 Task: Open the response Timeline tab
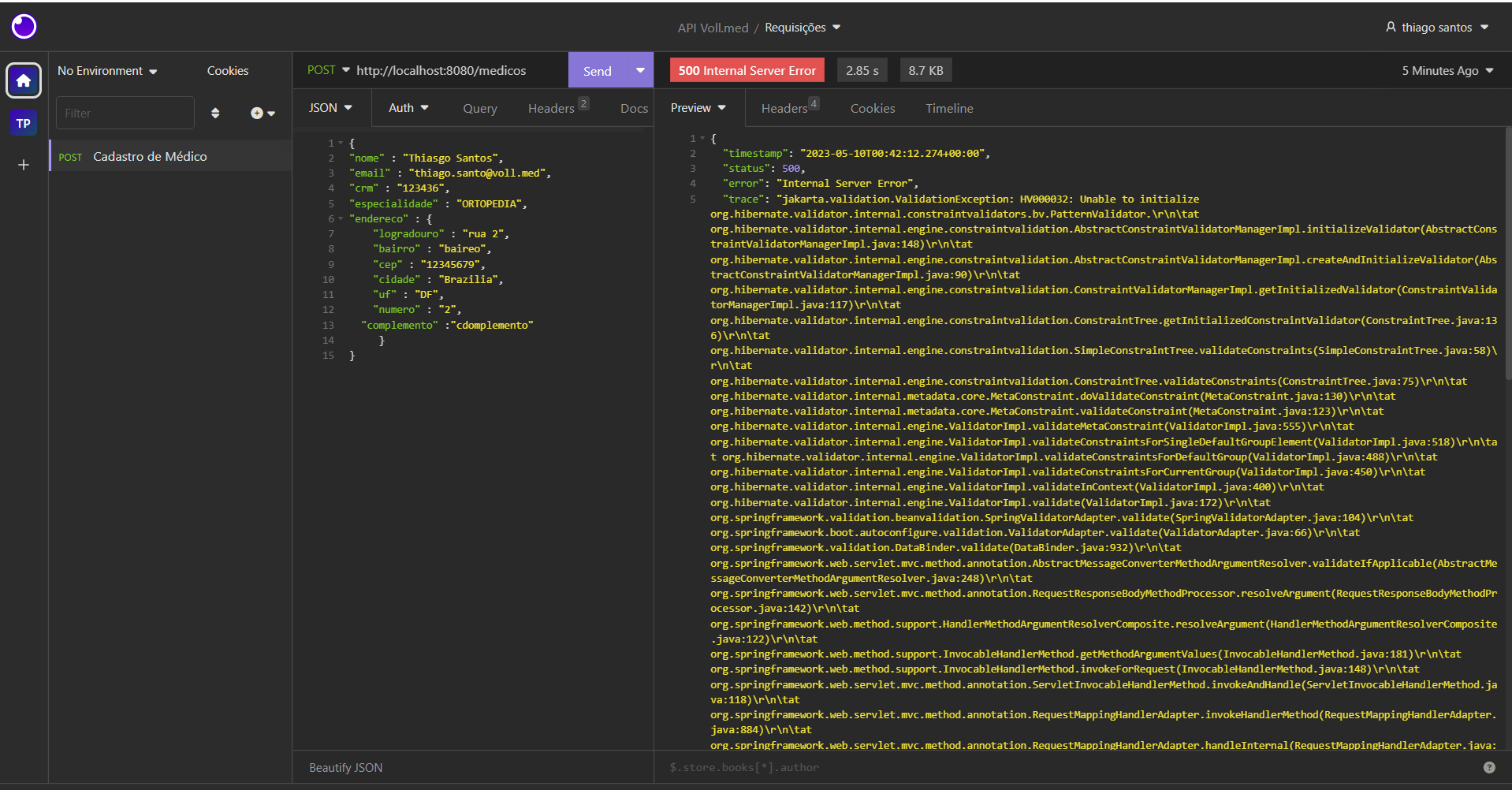tap(949, 109)
